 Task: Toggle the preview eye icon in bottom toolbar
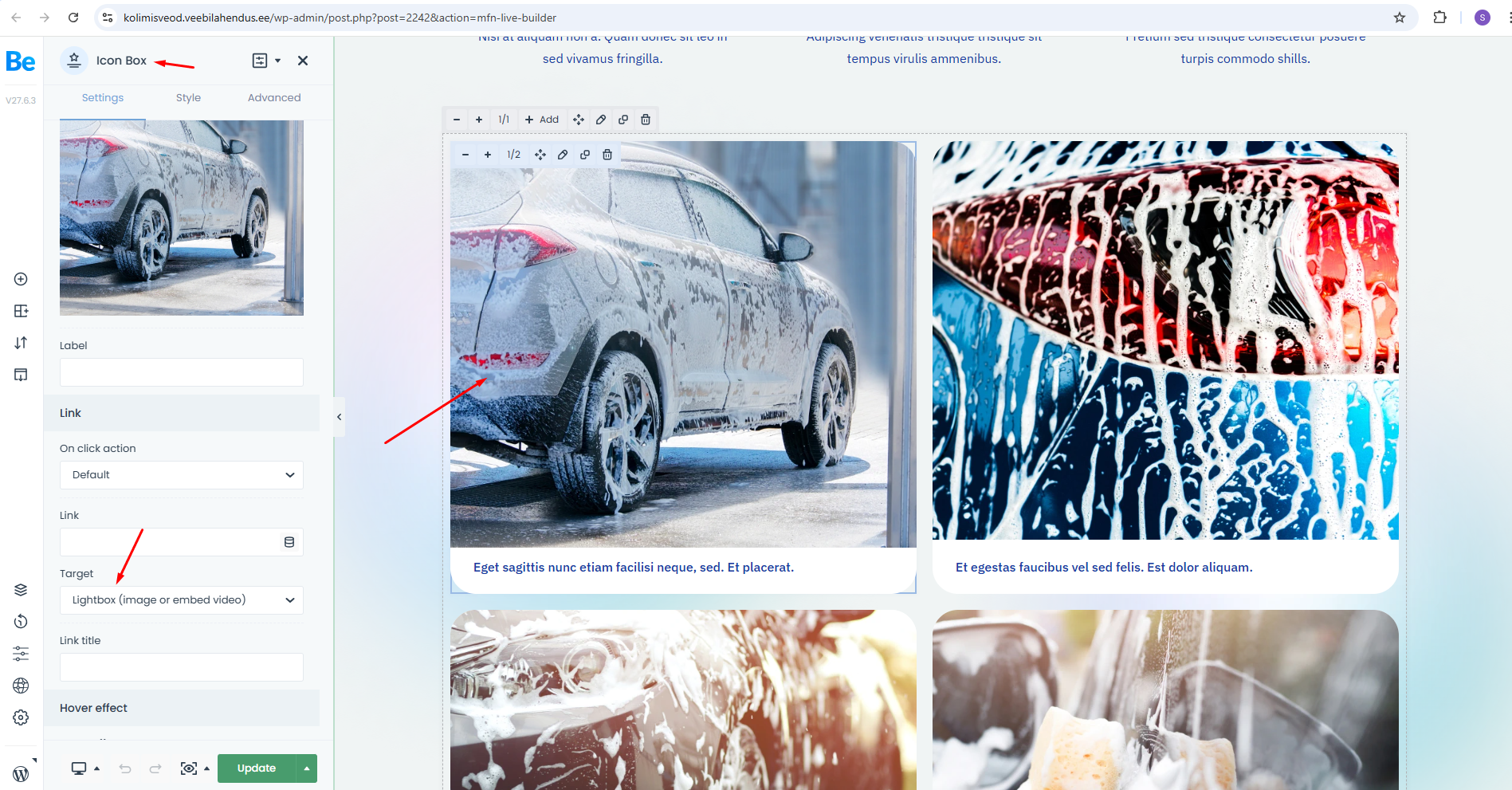pyautogui.click(x=189, y=768)
